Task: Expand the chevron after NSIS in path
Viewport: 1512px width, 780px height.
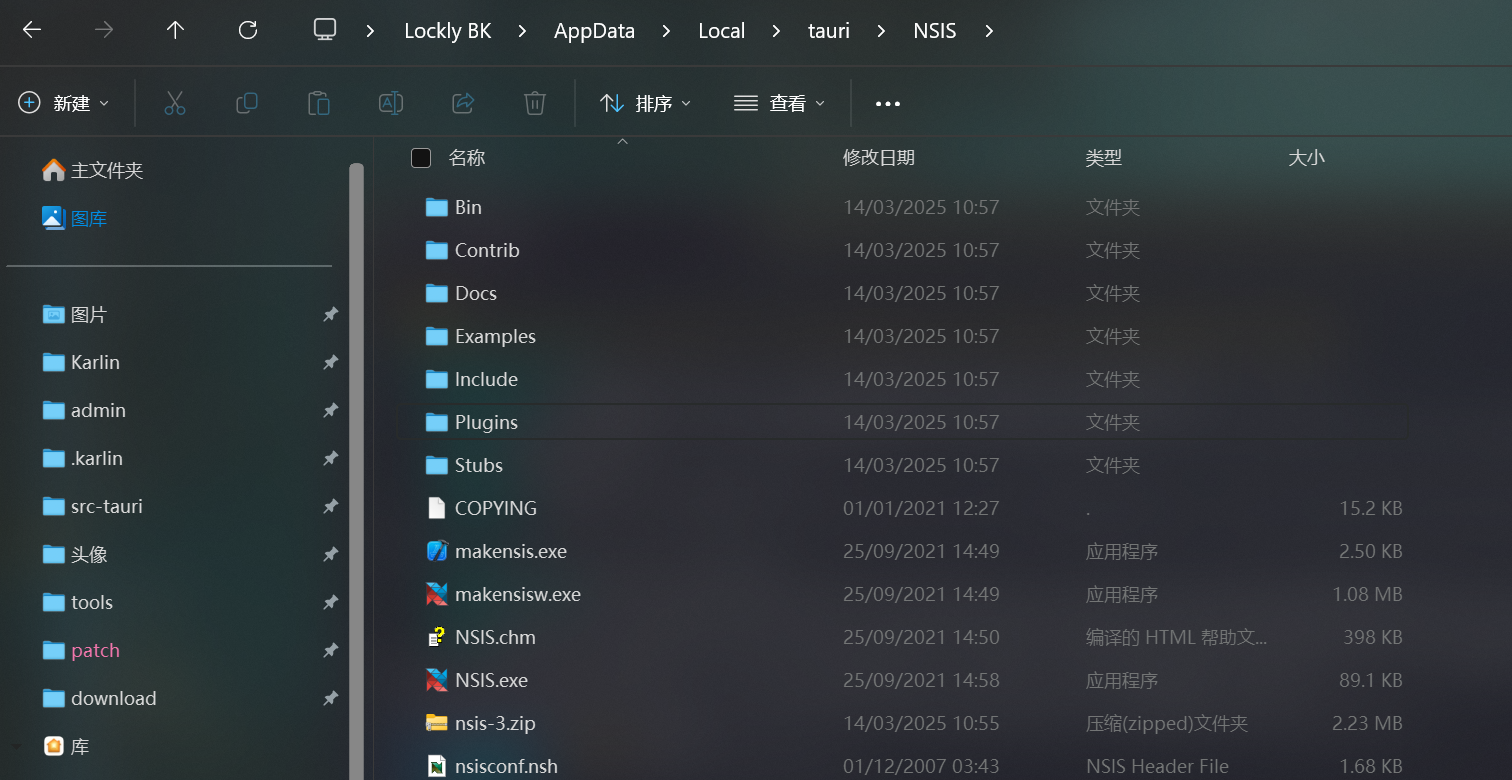Action: coord(989,31)
